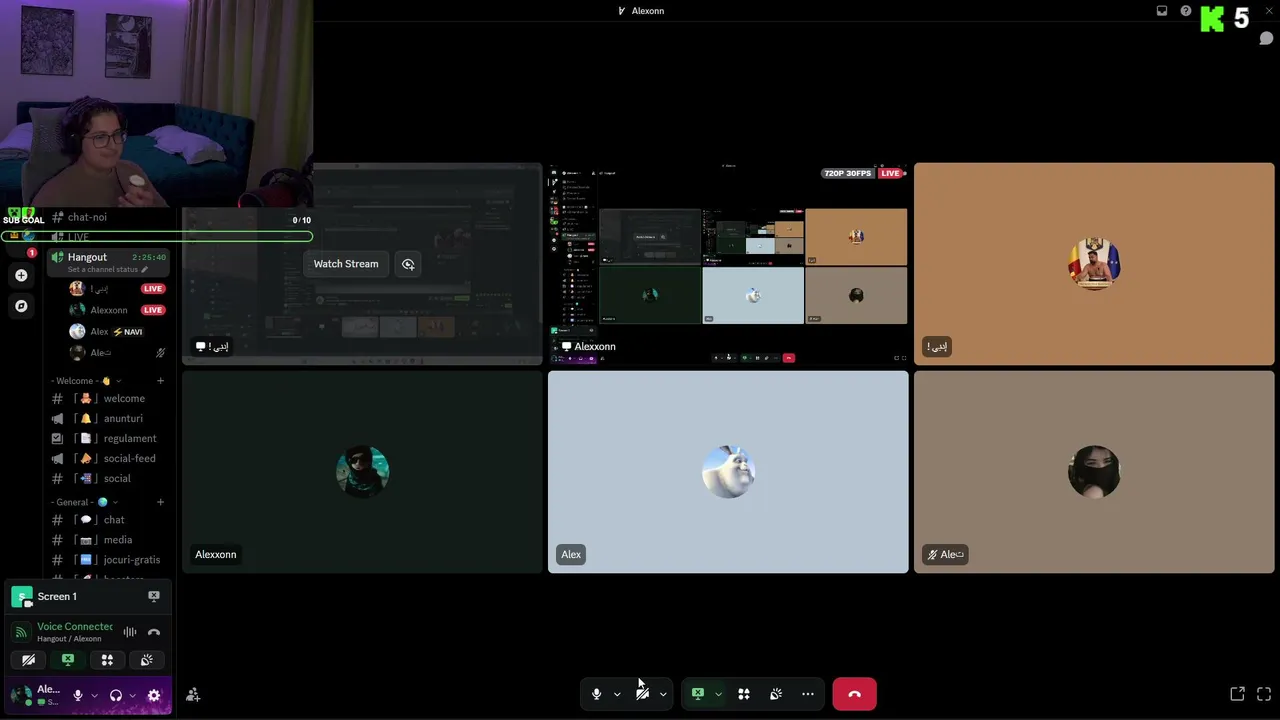Open screen share options chevron in call bar
The height and width of the screenshot is (720, 1280).
[718, 694]
